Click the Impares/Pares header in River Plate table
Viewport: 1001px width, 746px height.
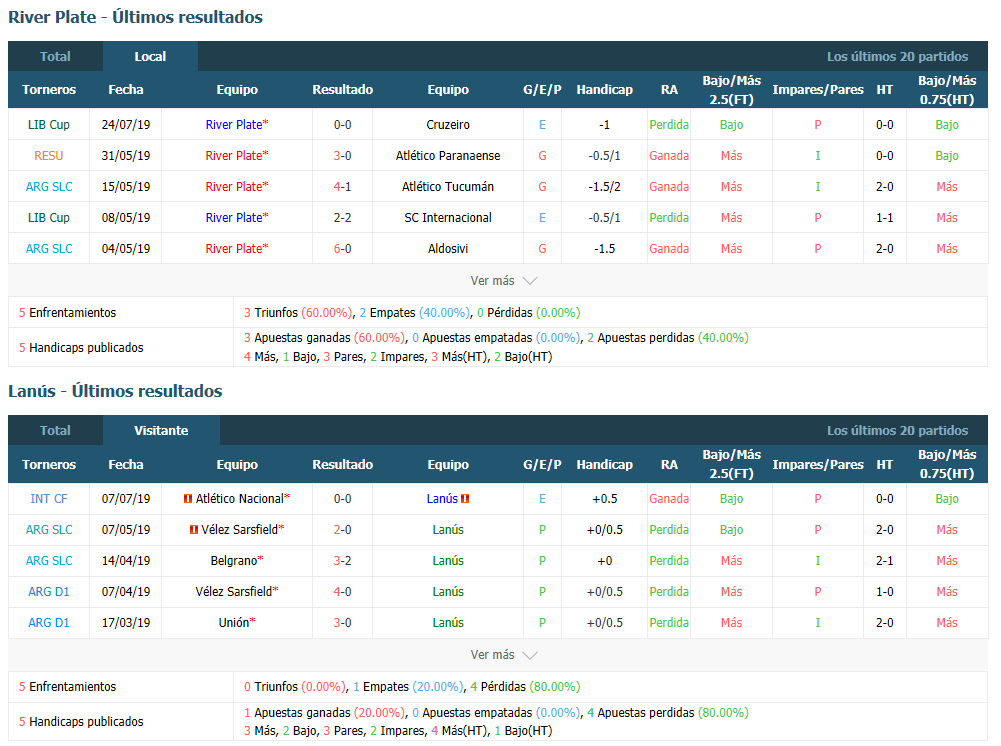817,89
